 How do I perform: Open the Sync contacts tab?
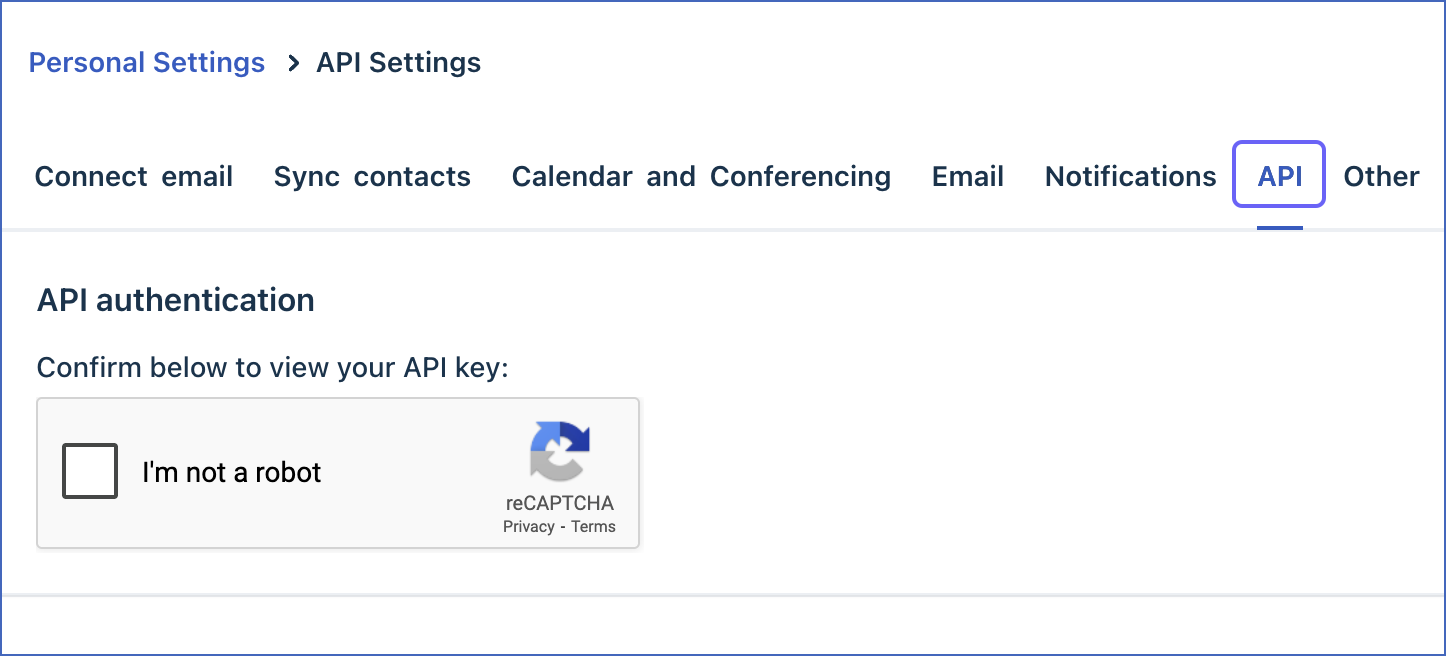click(x=372, y=176)
